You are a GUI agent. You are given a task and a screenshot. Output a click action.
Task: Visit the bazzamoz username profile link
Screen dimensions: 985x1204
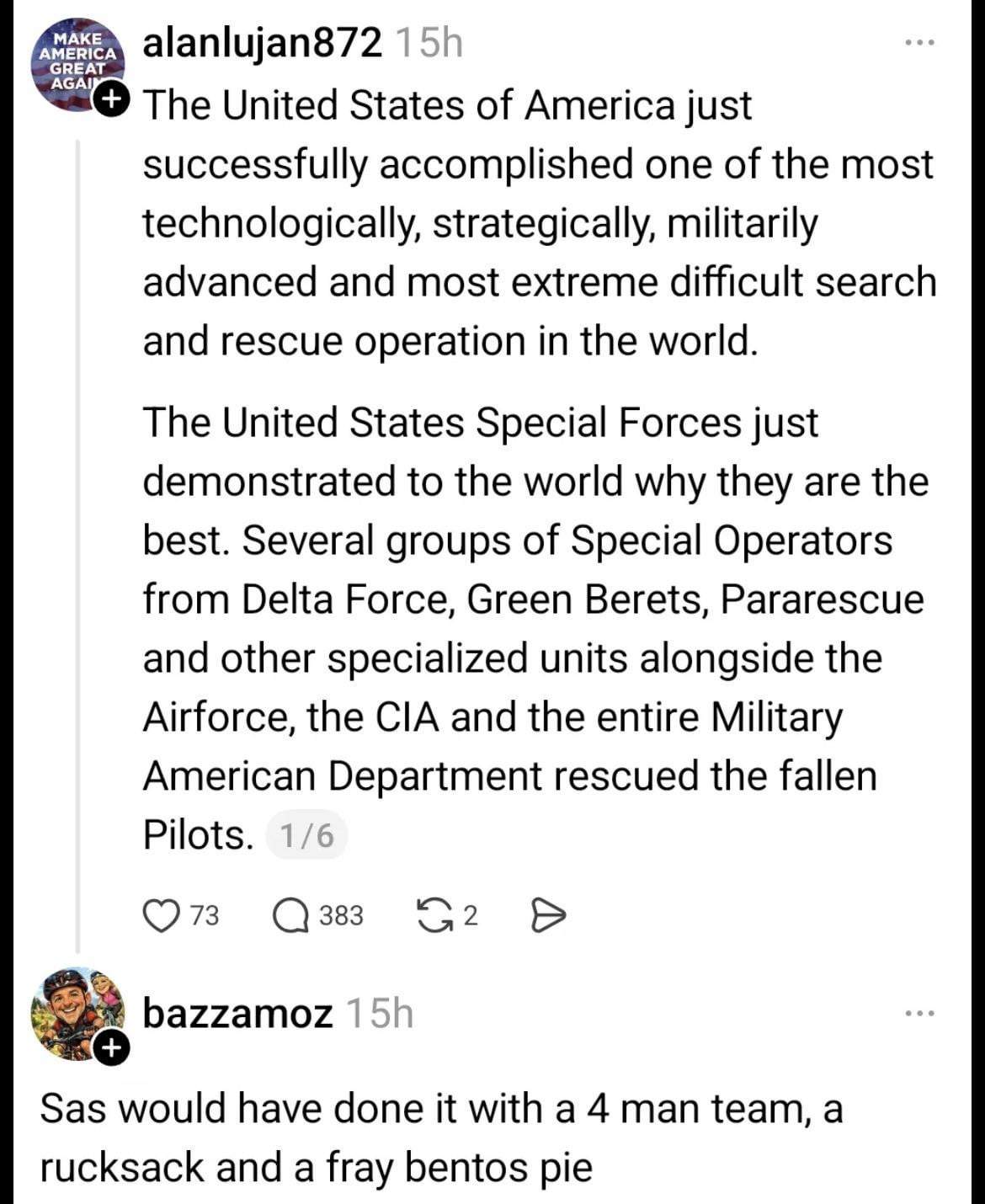(x=237, y=1013)
